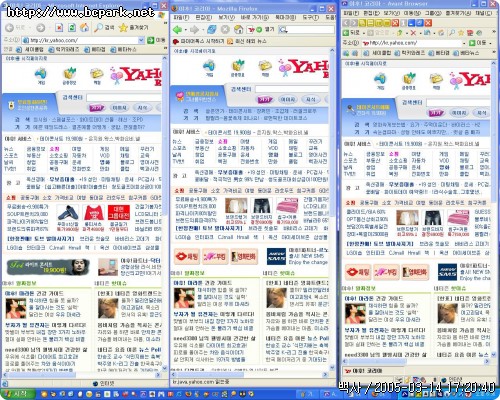Click game controller icon on Firefox Yahoo page
The image size is (500, 400).
pos(209,66)
